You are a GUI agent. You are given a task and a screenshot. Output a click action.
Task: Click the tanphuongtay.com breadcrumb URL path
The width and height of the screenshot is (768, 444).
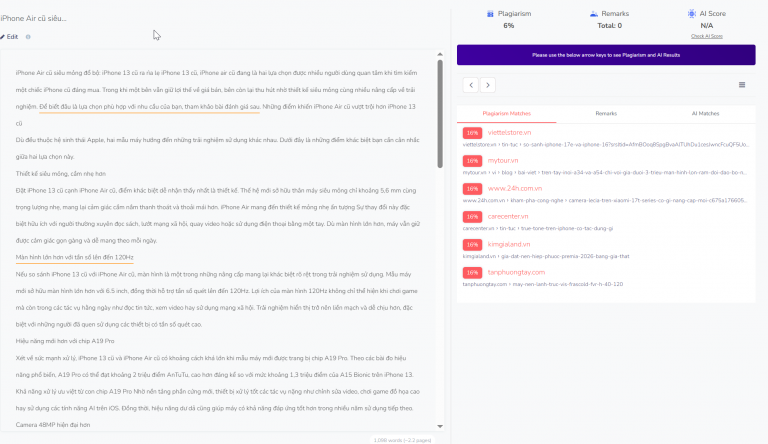pyautogui.click(x=543, y=284)
